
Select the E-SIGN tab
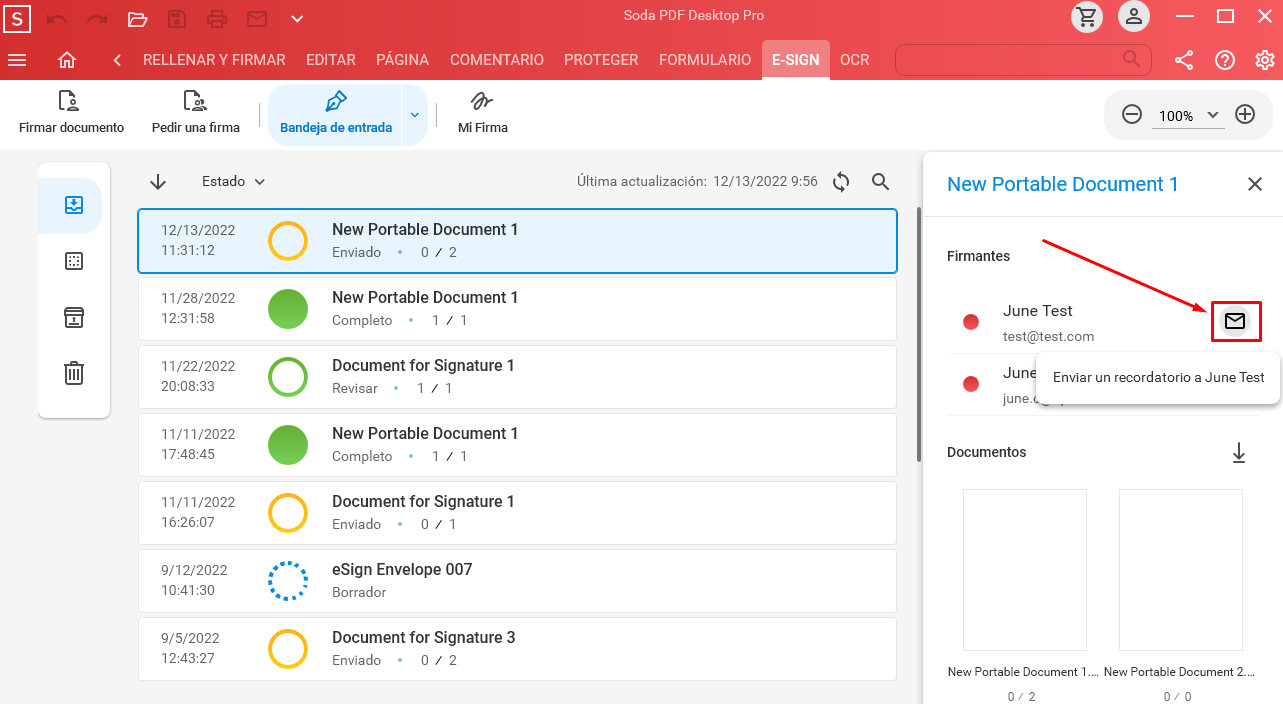click(796, 60)
